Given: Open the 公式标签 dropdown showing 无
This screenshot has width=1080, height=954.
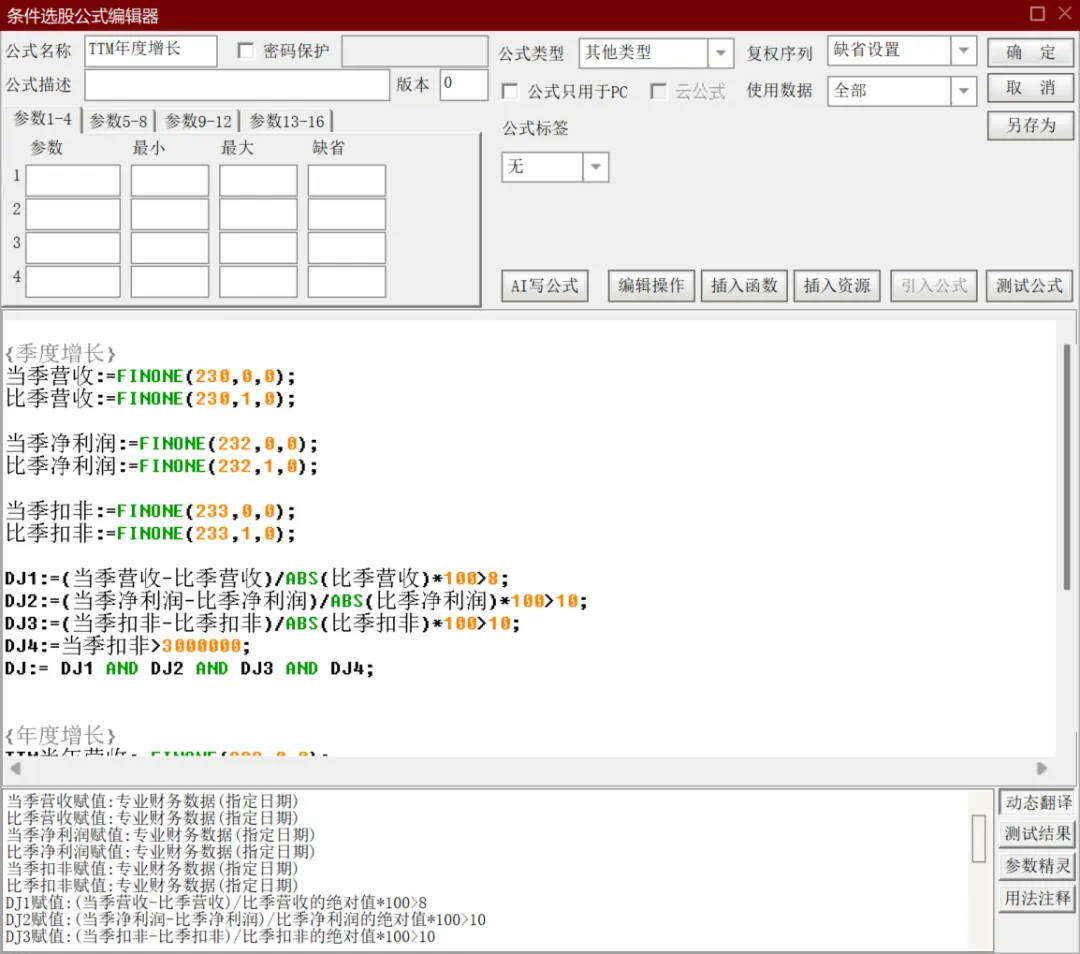Looking at the screenshot, I should 596,167.
